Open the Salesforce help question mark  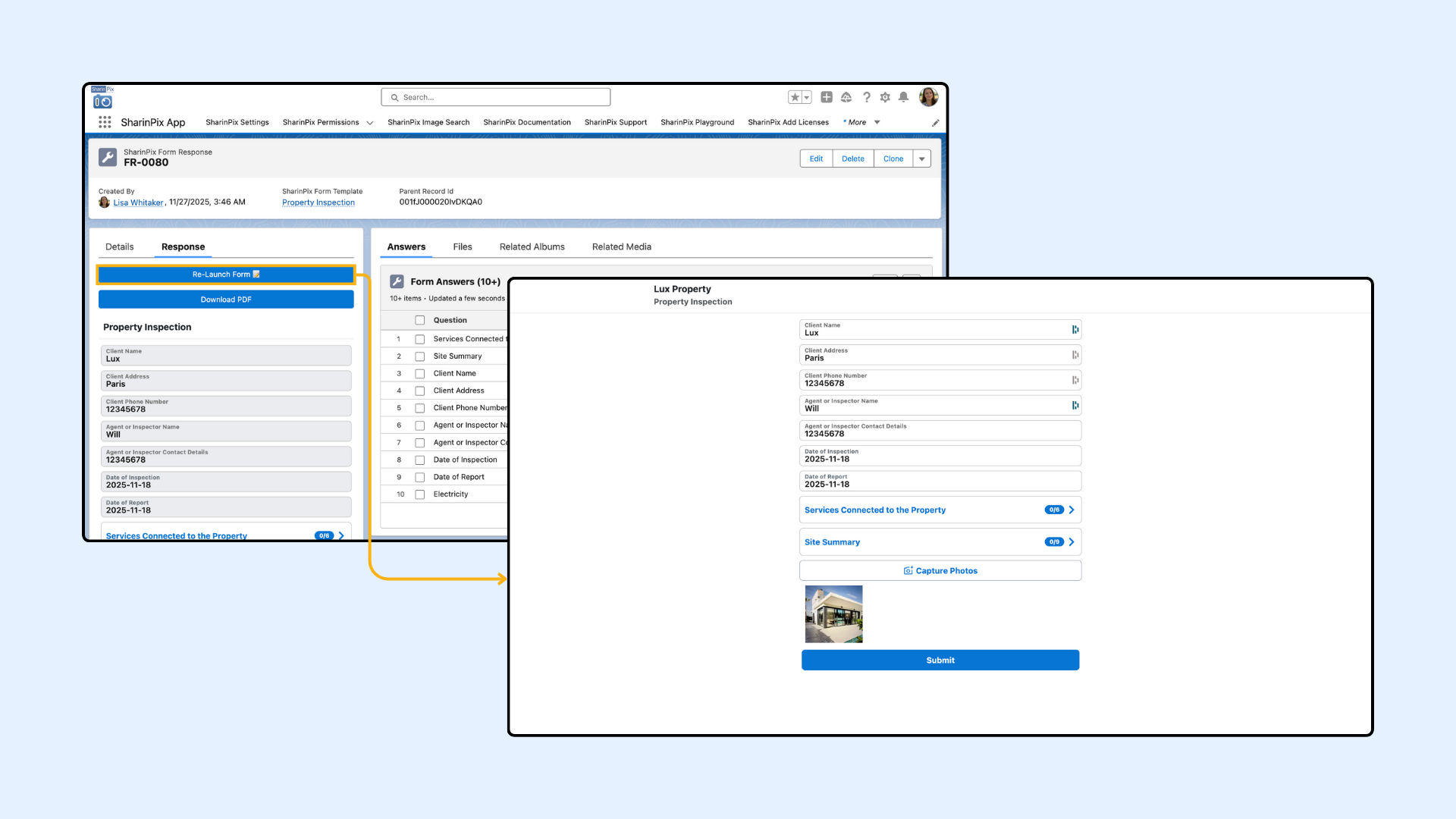(x=867, y=97)
